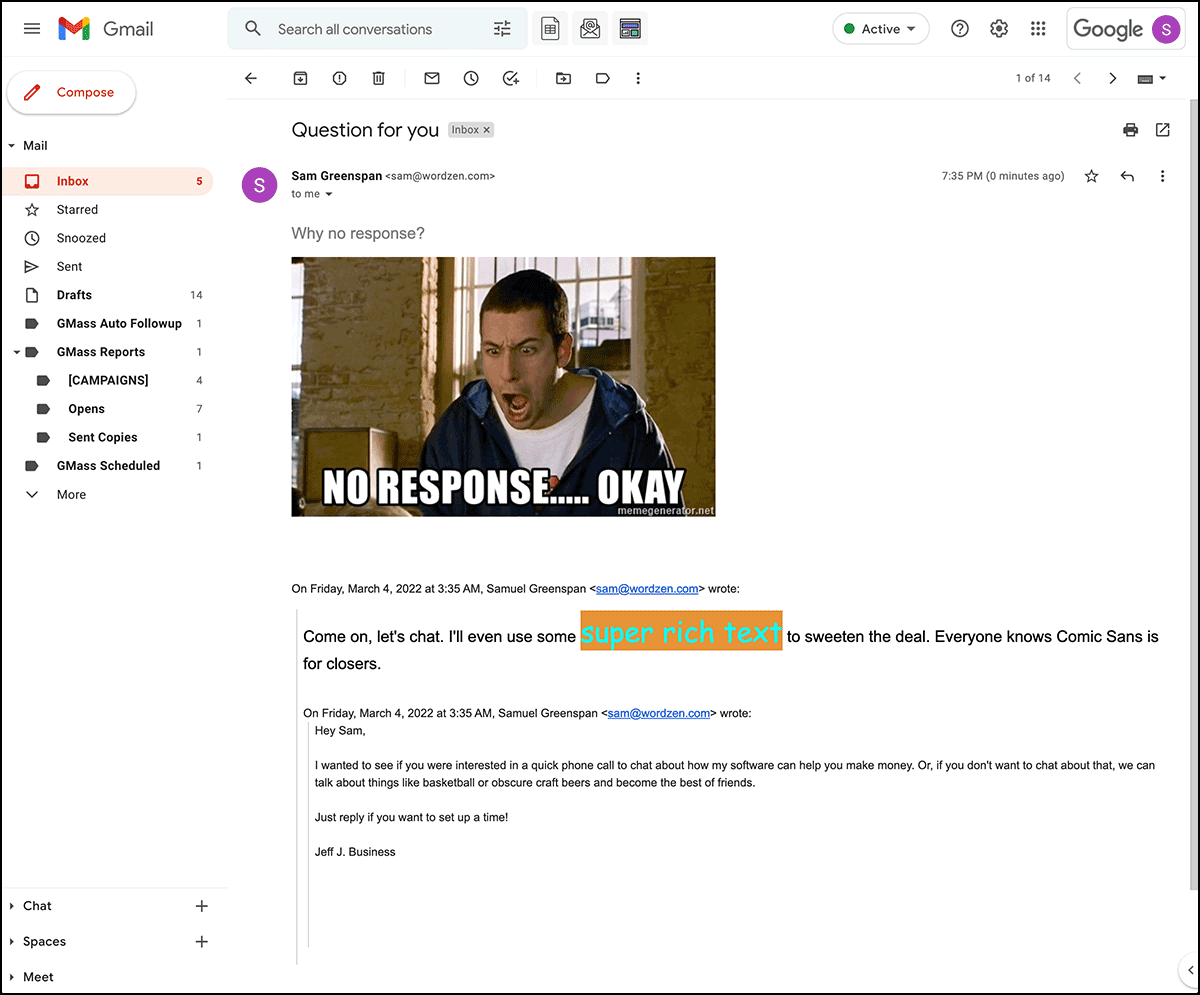Open toolbar More options menu
The height and width of the screenshot is (995, 1200).
pyautogui.click(x=638, y=78)
